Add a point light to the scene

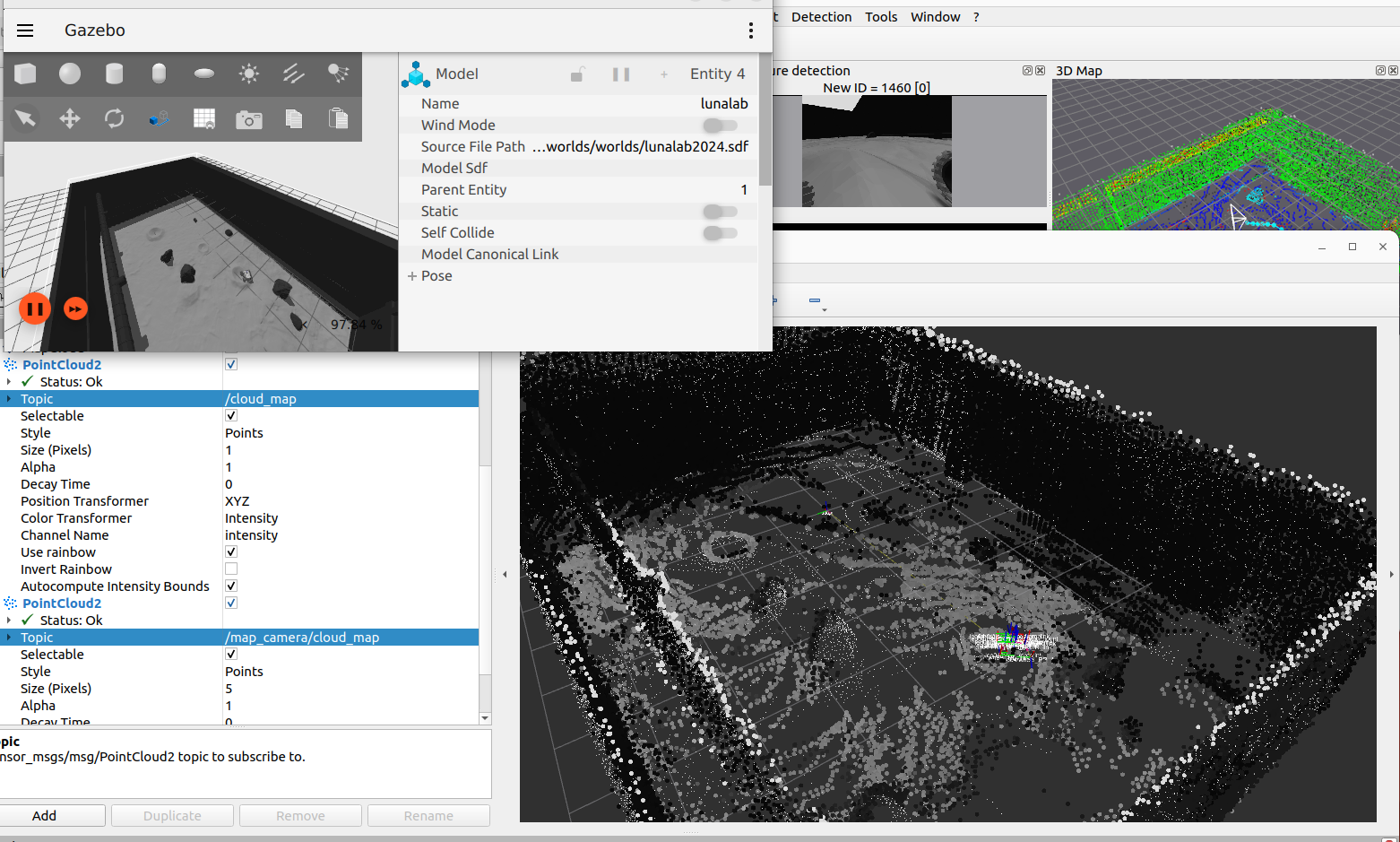(249, 74)
